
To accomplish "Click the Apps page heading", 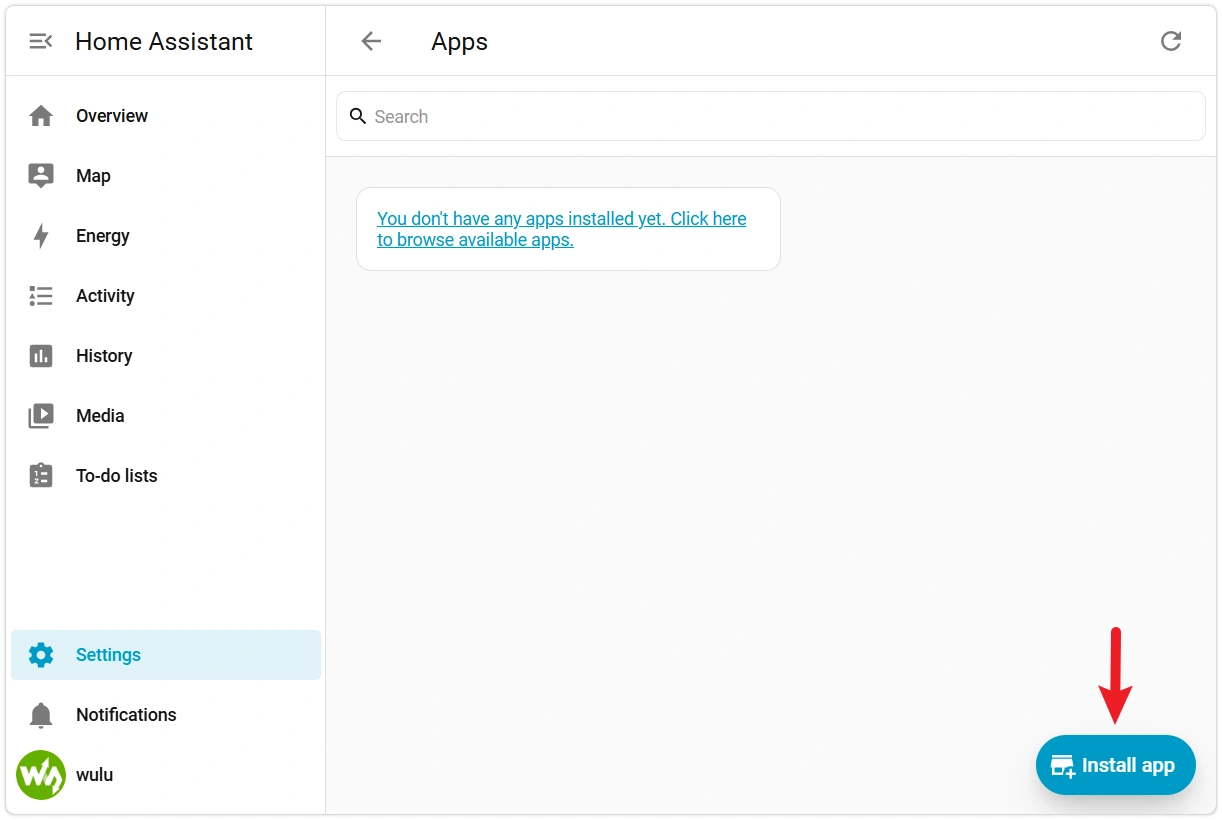I will pyautogui.click(x=460, y=42).
